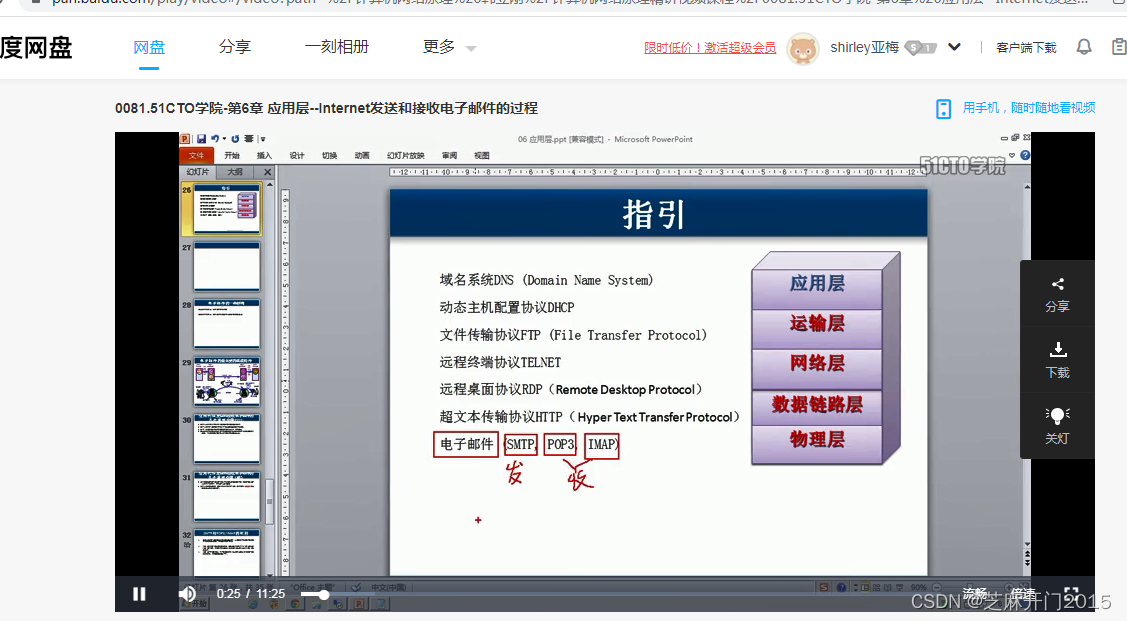
Task: Open the 设计 ribbon tab
Action: coord(297,155)
